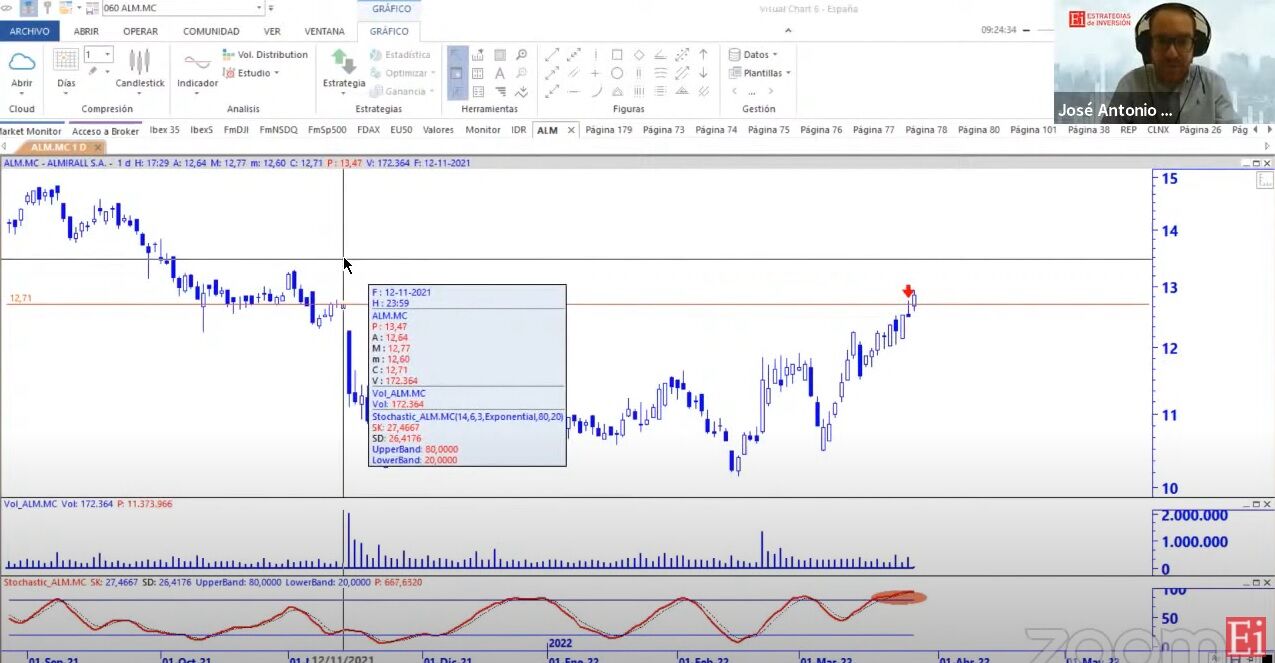Click the key icon in quick access toolbar
Image resolution: width=1275 pixels, height=663 pixels.
point(46,8)
